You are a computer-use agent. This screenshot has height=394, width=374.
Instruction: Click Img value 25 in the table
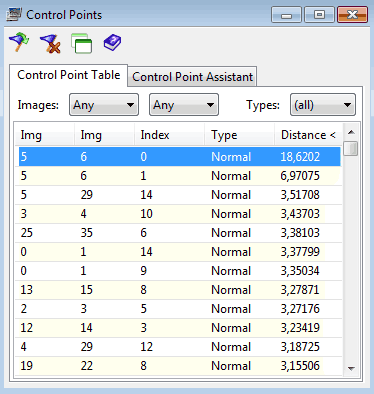pos(27,233)
